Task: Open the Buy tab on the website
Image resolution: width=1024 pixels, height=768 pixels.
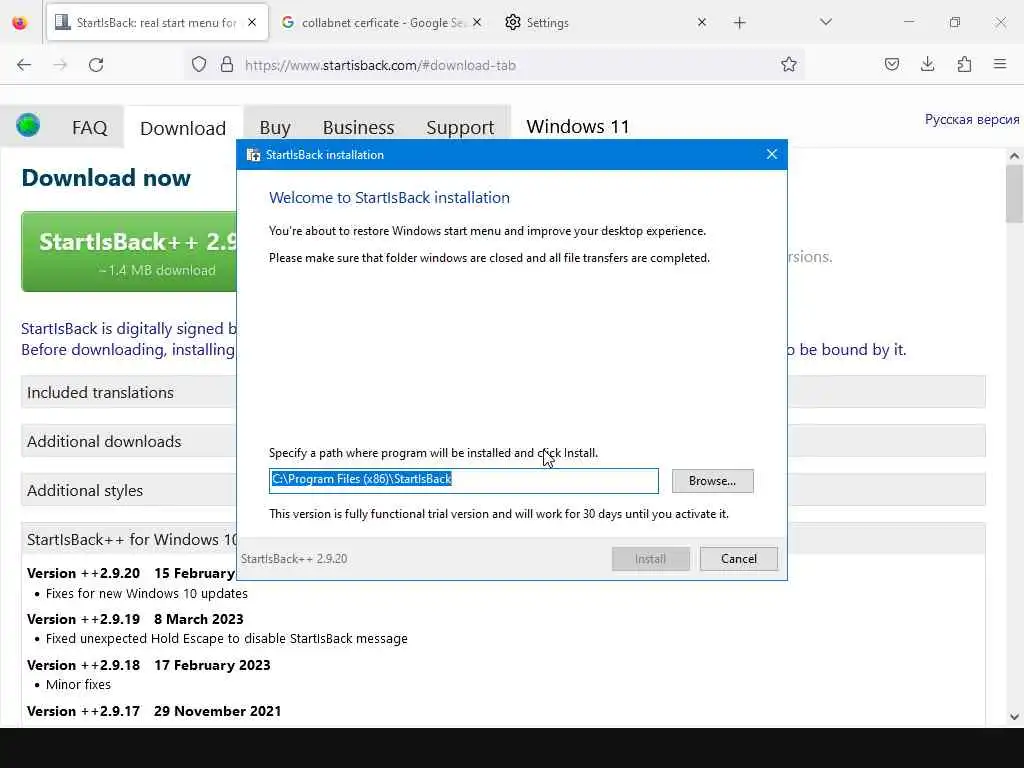Action: point(275,127)
